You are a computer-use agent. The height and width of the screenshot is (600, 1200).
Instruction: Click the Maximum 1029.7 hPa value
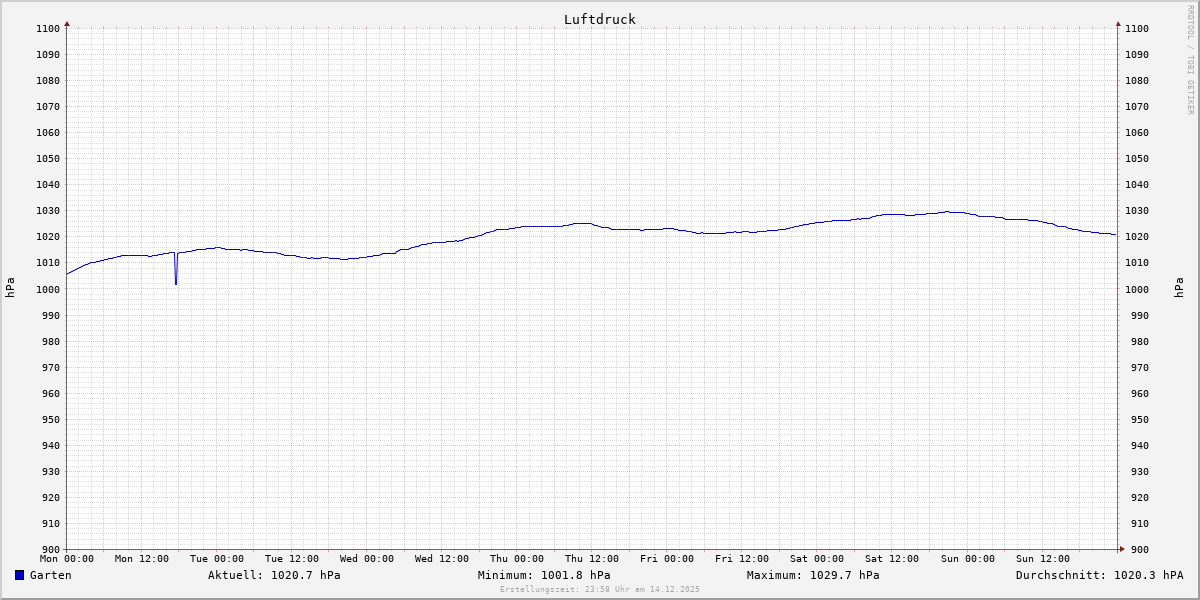coord(813,575)
